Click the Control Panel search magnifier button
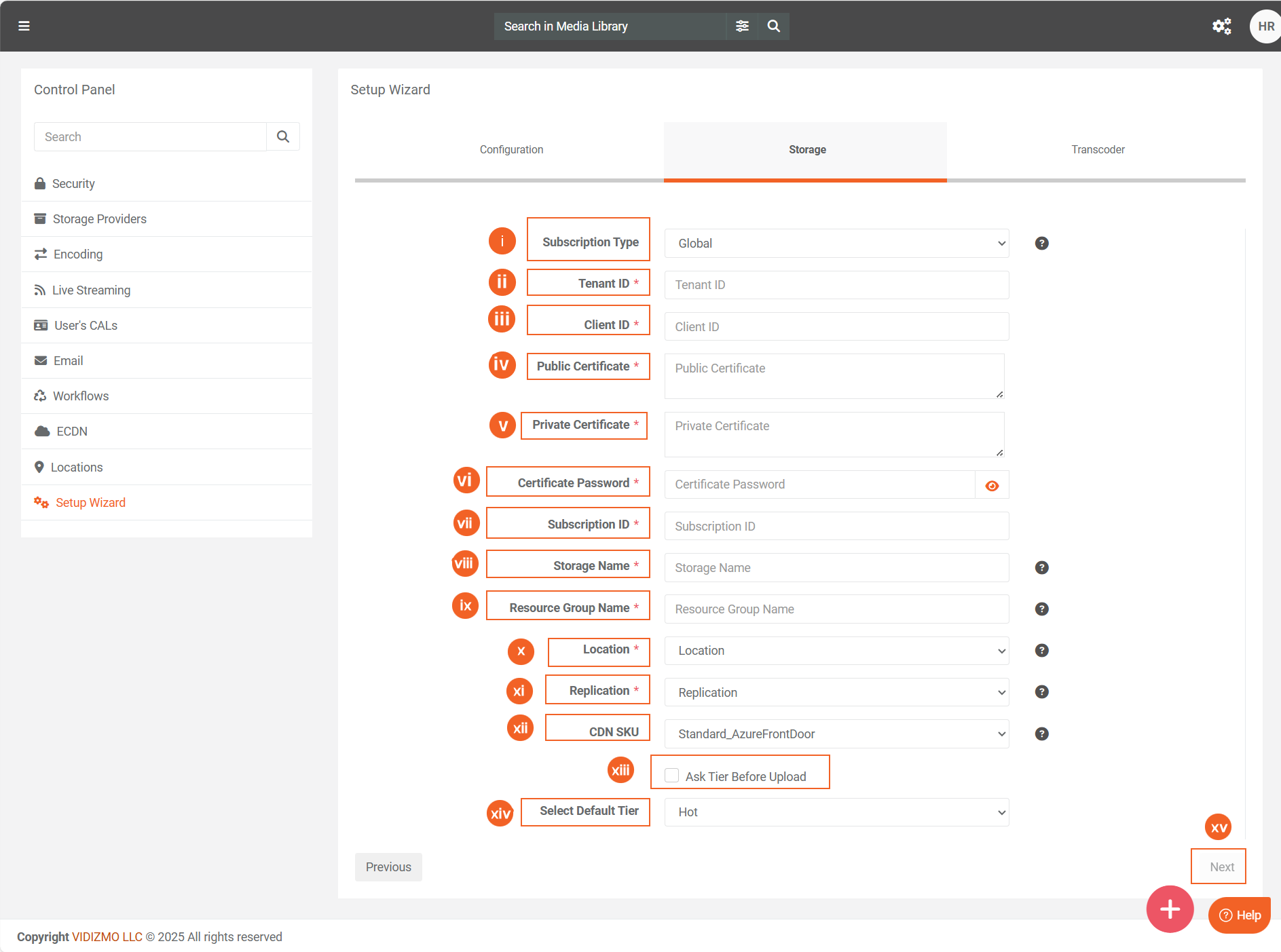Screen dimensions: 1281x952 [283, 136]
